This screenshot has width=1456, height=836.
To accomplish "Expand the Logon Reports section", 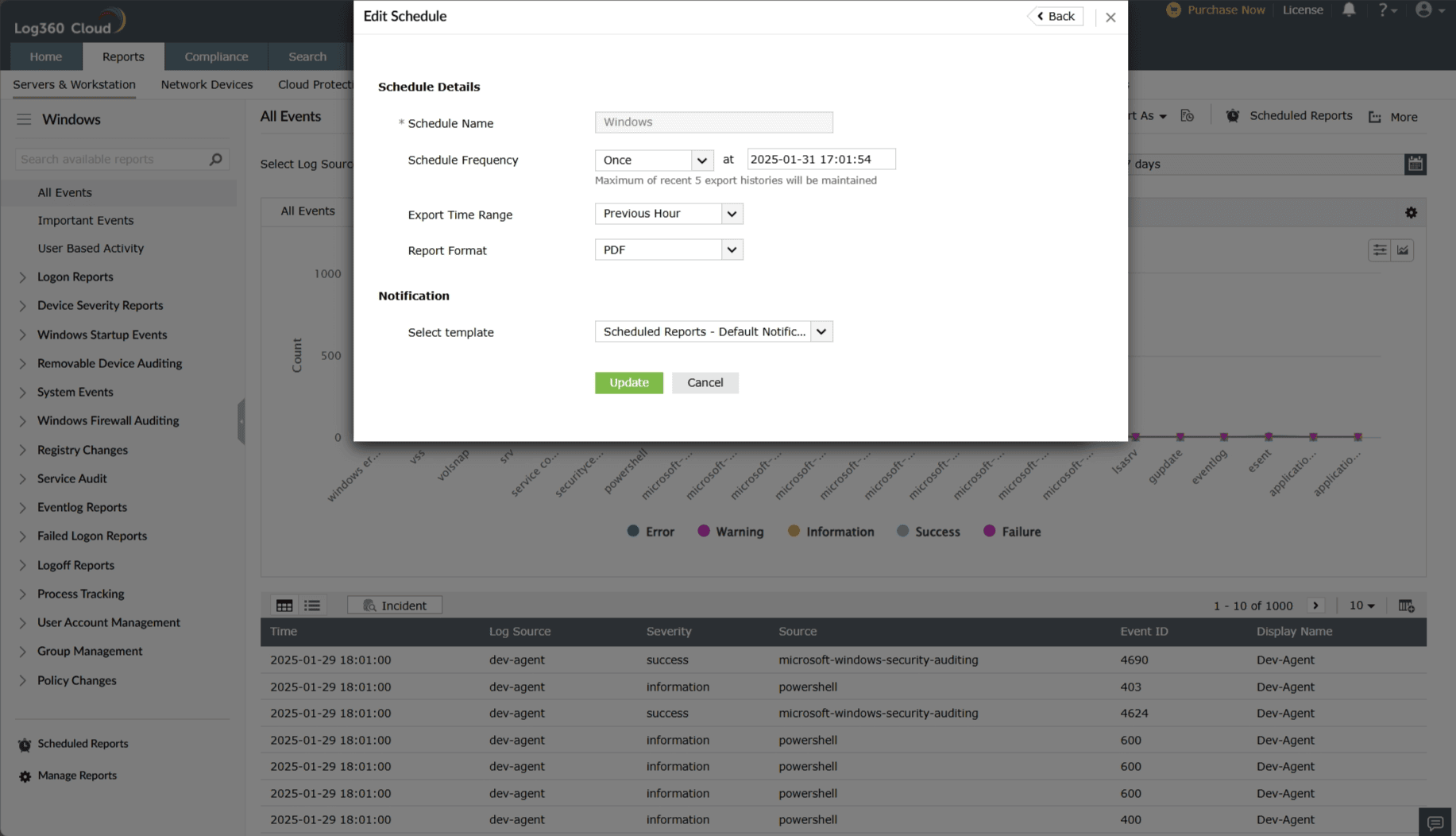I will click(x=75, y=277).
